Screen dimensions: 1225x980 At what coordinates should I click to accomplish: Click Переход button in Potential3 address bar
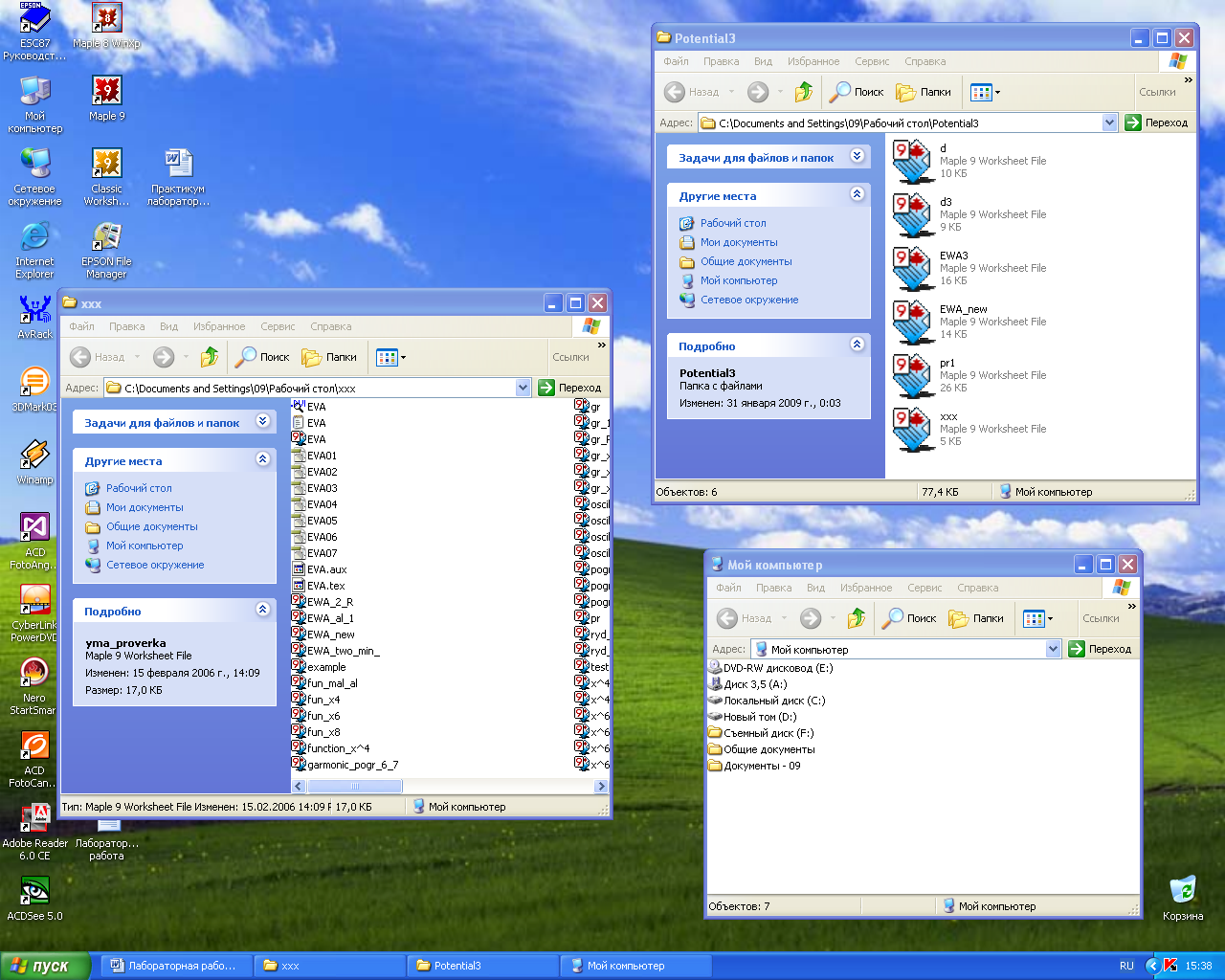coord(1156,122)
